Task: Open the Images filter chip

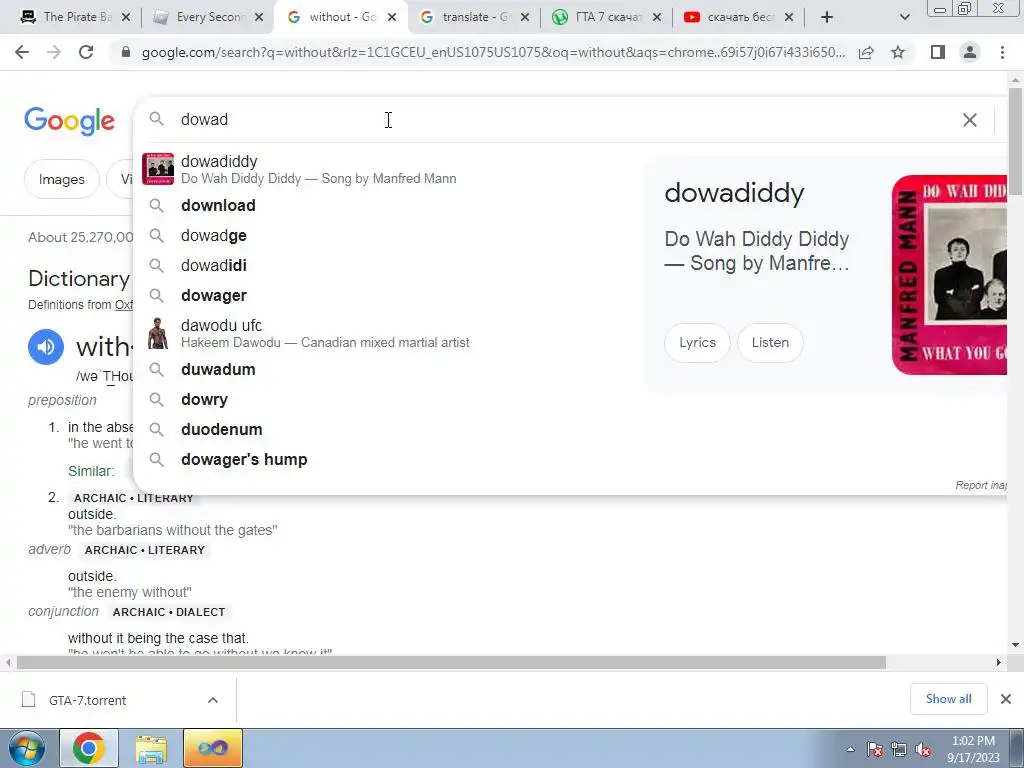Action: point(61,179)
